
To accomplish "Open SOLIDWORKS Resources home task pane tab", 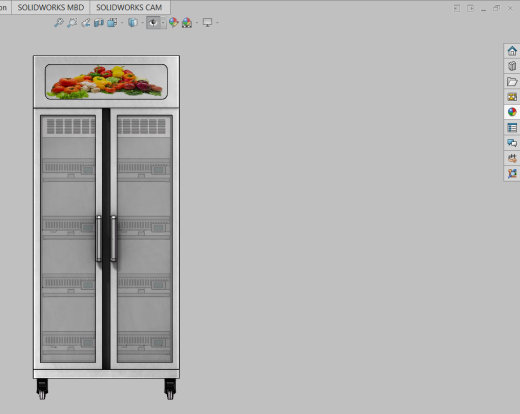I will 512,51.
